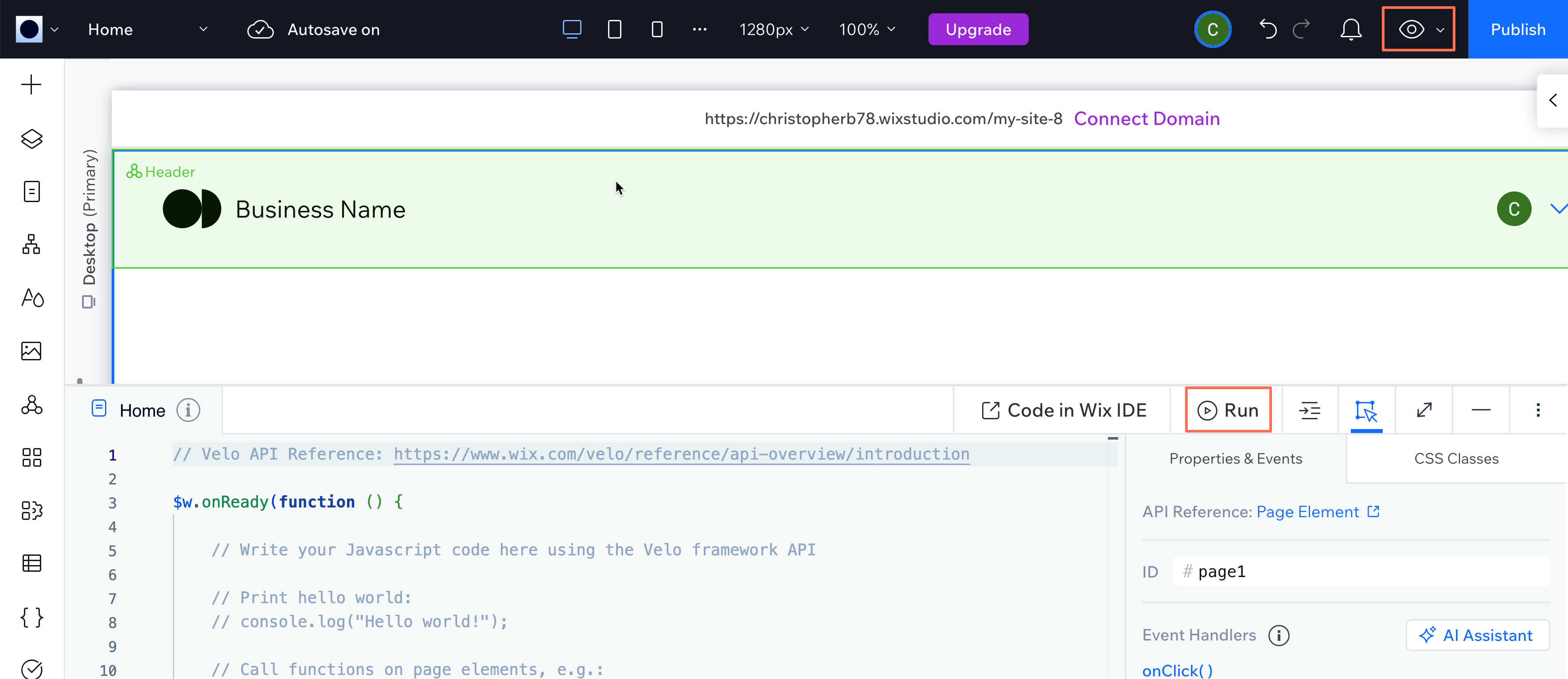Switch to desktop breakpoint view
The height and width of the screenshot is (679, 1568).
click(572, 29)
